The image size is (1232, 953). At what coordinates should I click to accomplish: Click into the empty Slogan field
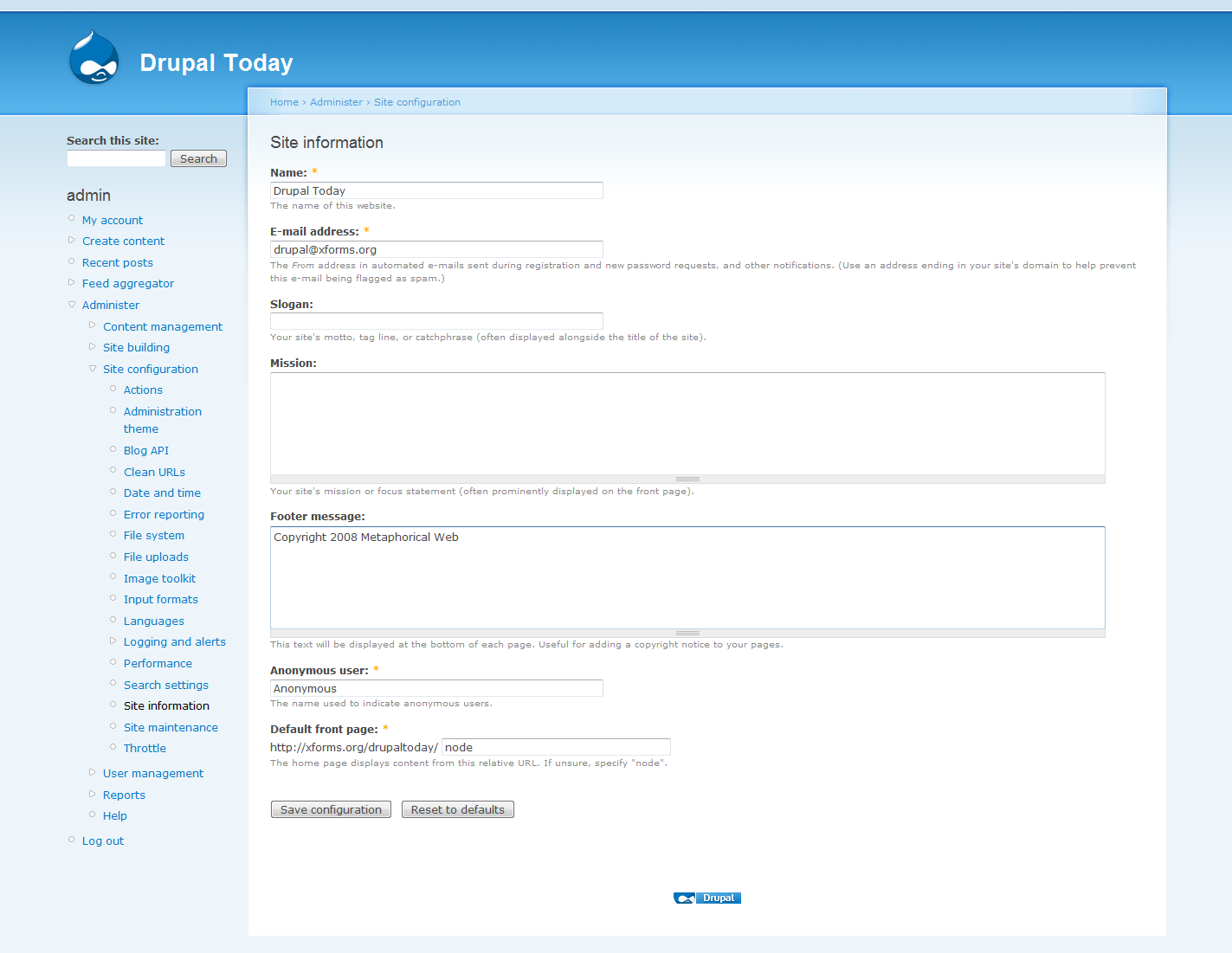[436, 321]
